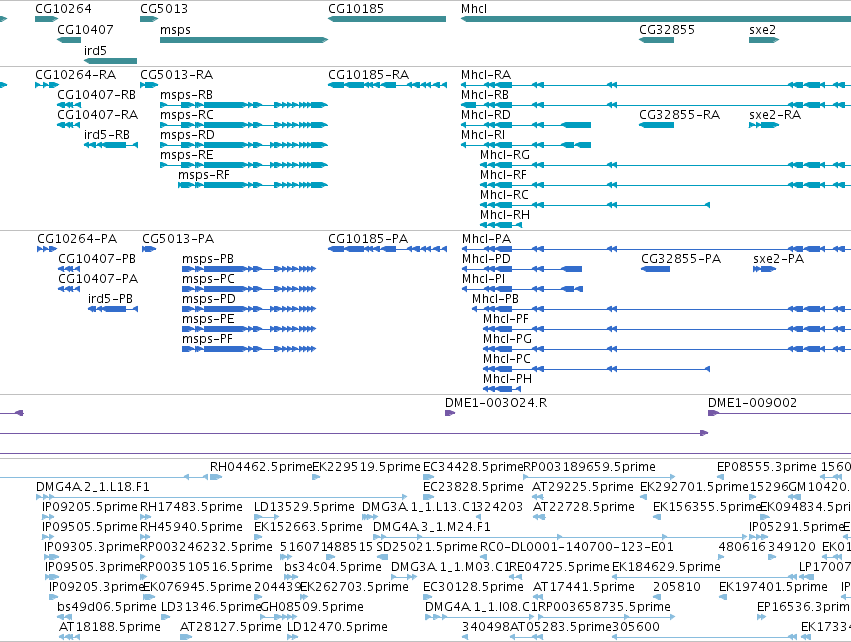Select EST RH04462.5prime
Viewport: 851px width, 642px height.
click(216, 477)
